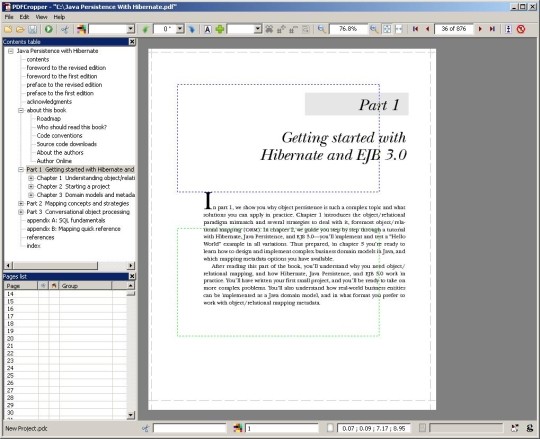Click the status bar scissors icon
540x439 pixels.
coord(145,428)
